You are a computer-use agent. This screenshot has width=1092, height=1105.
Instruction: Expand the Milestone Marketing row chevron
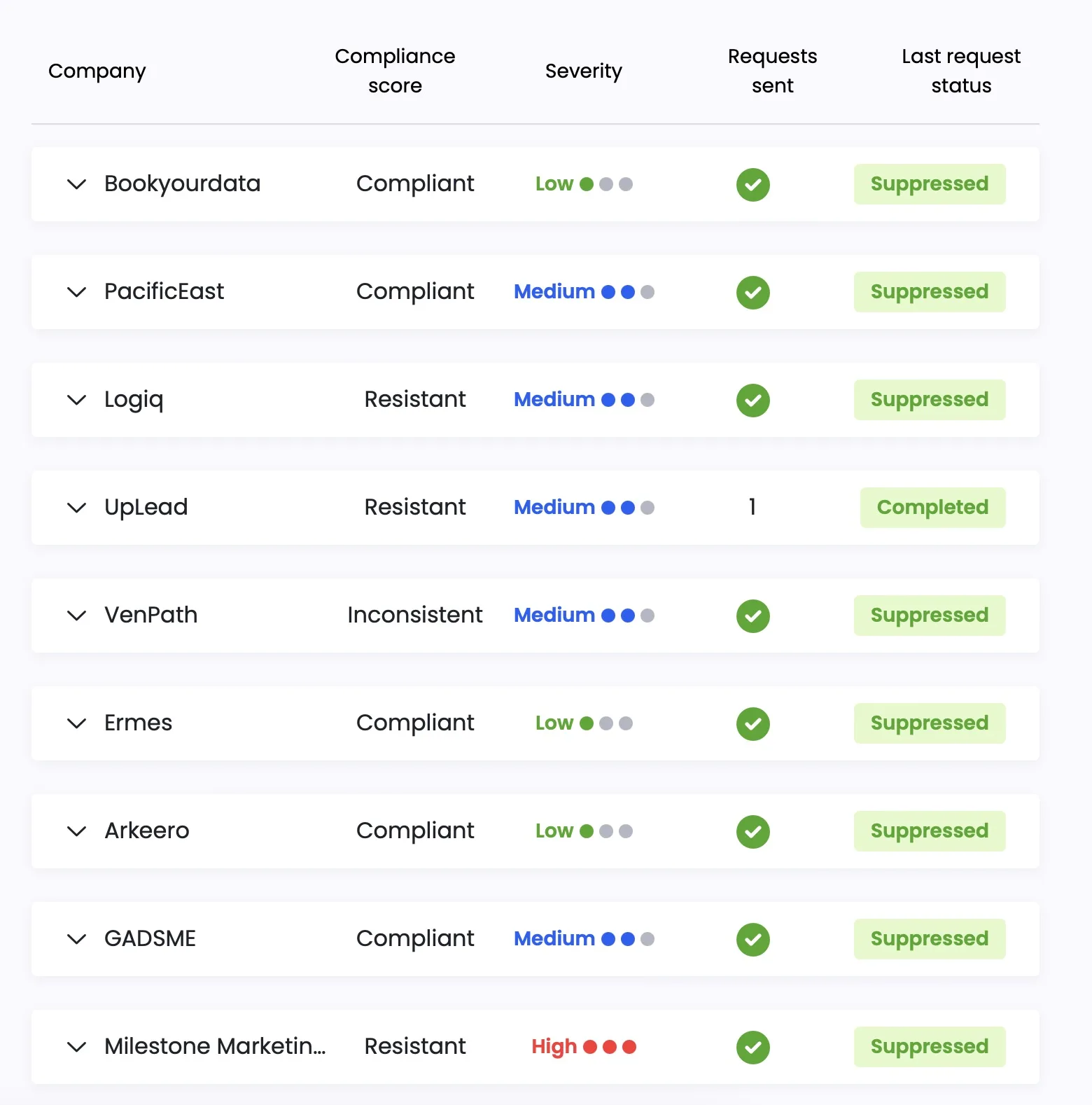(76, 1048)
